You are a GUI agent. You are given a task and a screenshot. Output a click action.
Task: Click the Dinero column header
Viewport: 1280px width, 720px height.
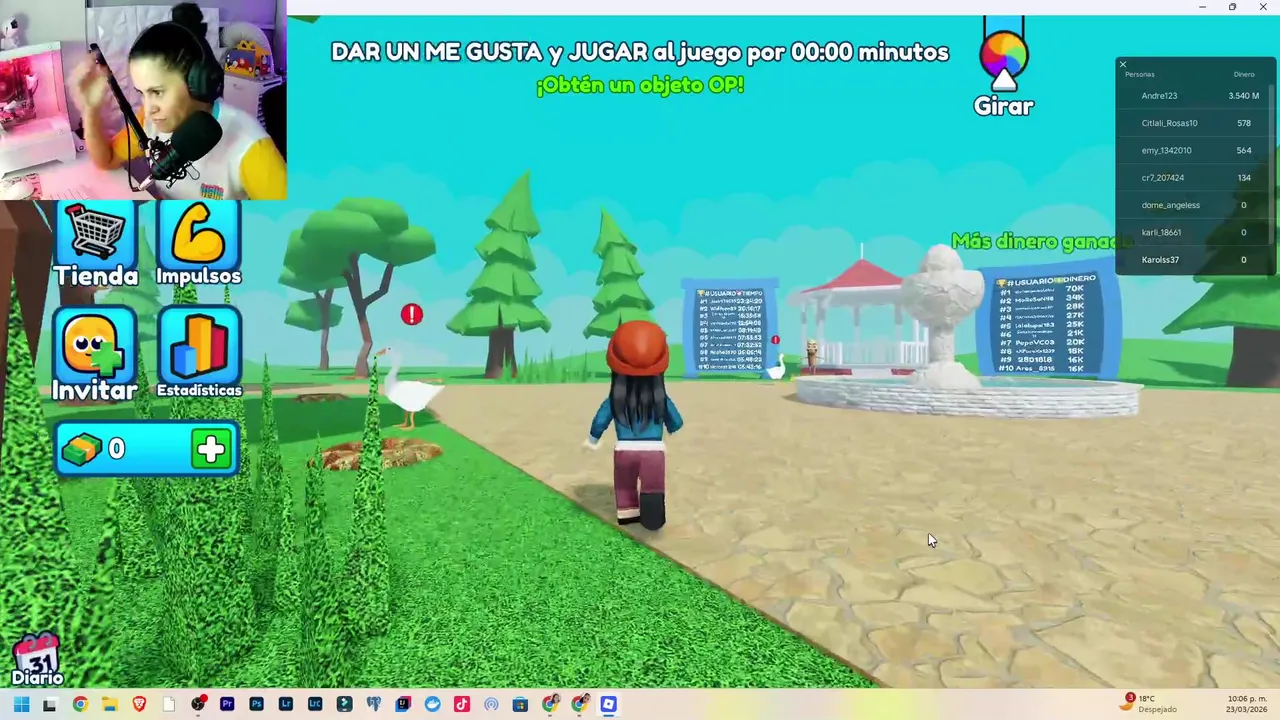pyautogui.click(x=1243, y=75)
